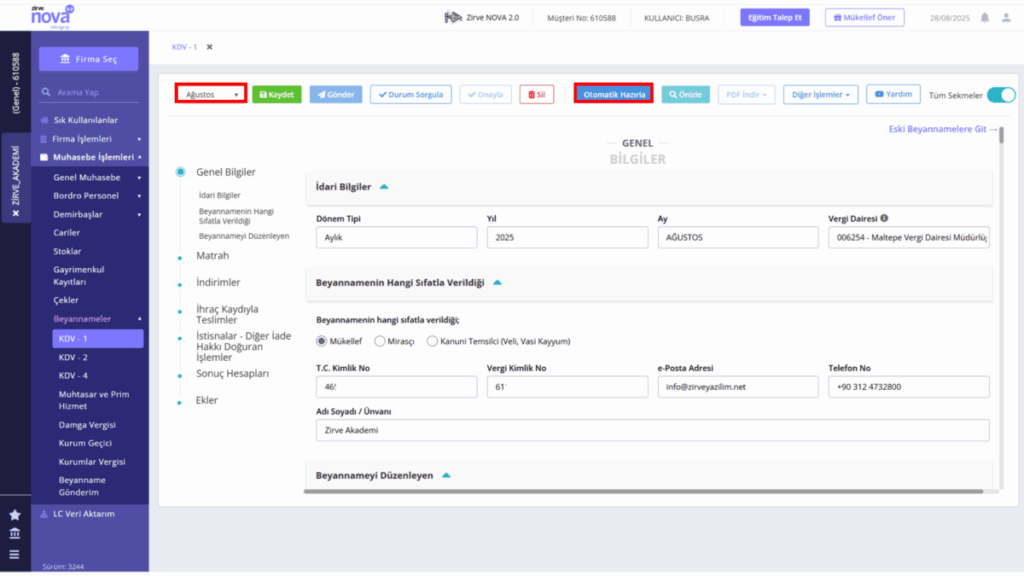The height and width of the screenshot is (576, 1024).
Task: Open Cariler in sidebar
Action: coord(67,232)
